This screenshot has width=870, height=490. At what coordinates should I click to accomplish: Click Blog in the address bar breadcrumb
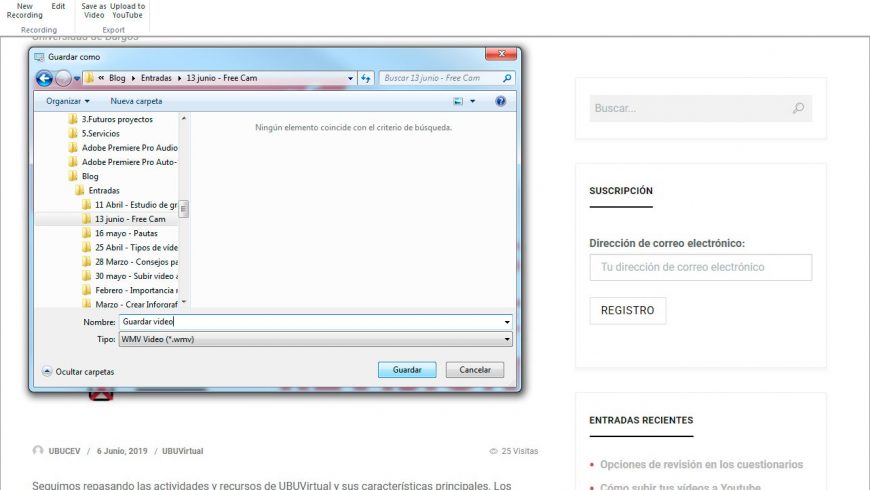(117, 78)
